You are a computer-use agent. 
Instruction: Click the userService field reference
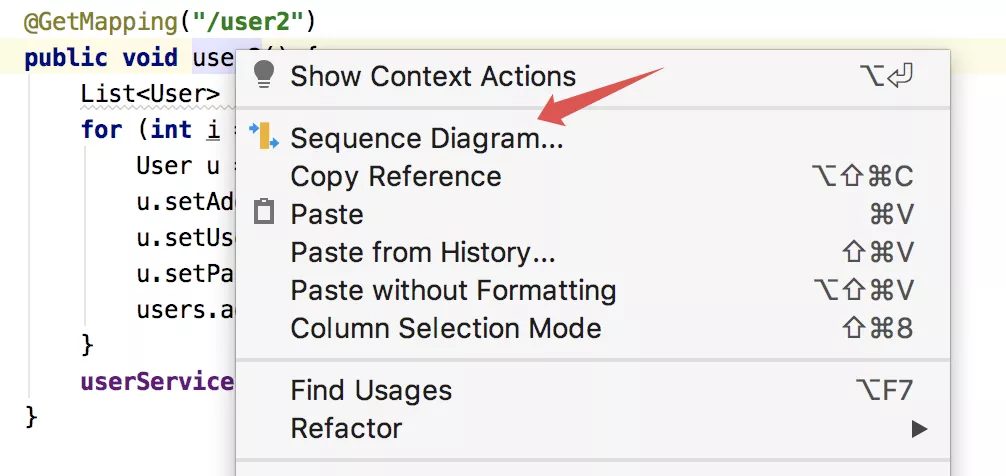[x=157, y=381]
